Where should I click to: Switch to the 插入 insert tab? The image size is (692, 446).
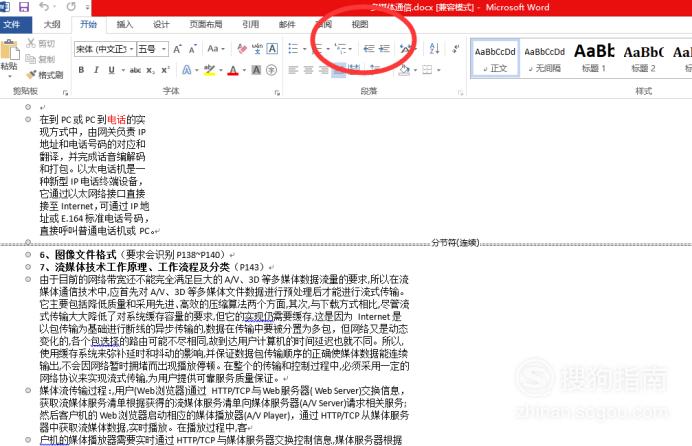[124, 24]
